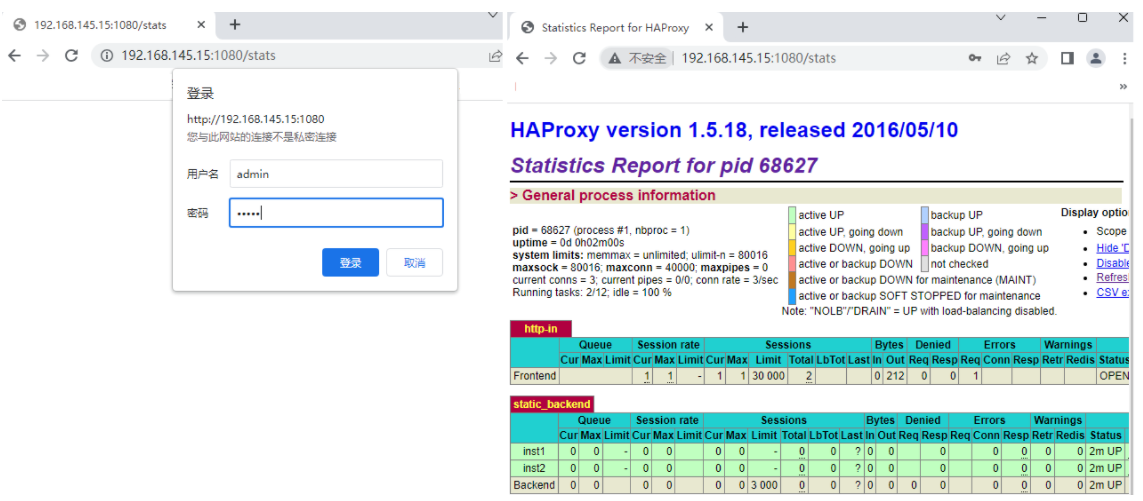
Task: Click Forward arrow in right browser window
Action: coord(551,58)
